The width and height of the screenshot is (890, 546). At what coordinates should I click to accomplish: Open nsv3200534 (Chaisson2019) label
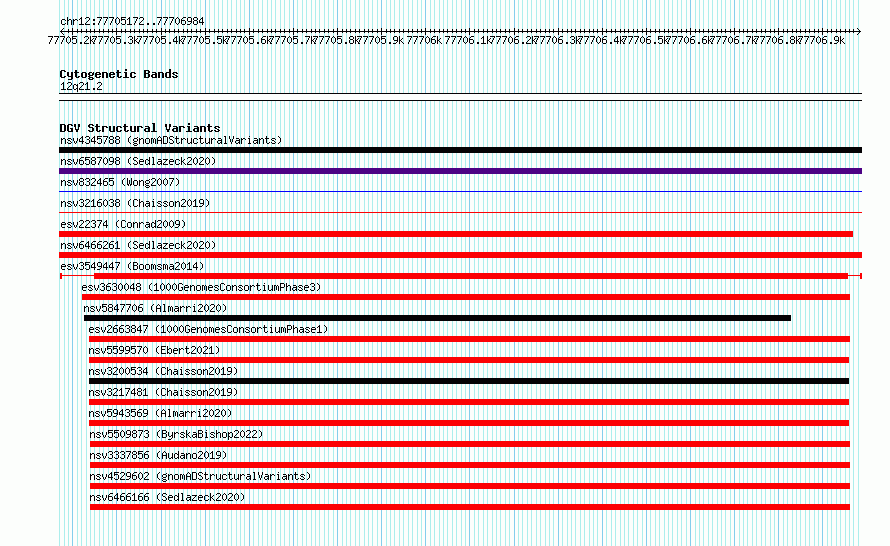[x=163, y=371]
